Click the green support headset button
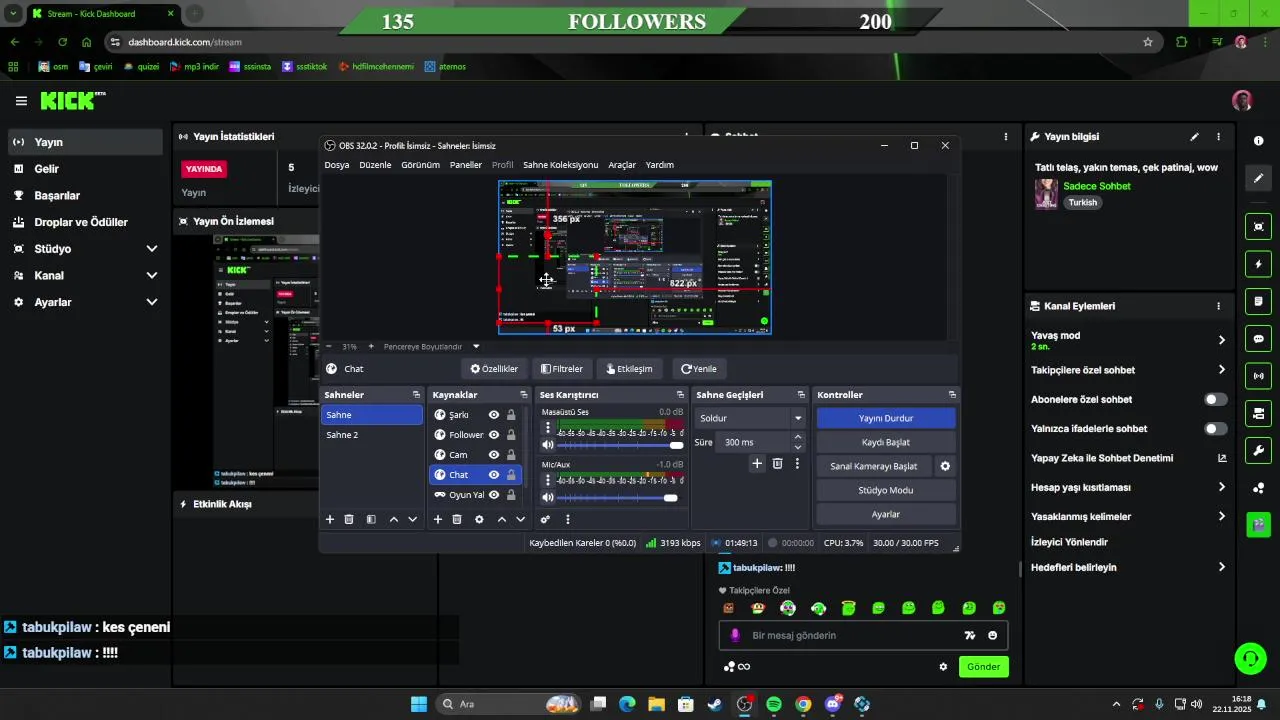Image resolution: width=1280 pixels, height=720 pixels. [1251, 658]
